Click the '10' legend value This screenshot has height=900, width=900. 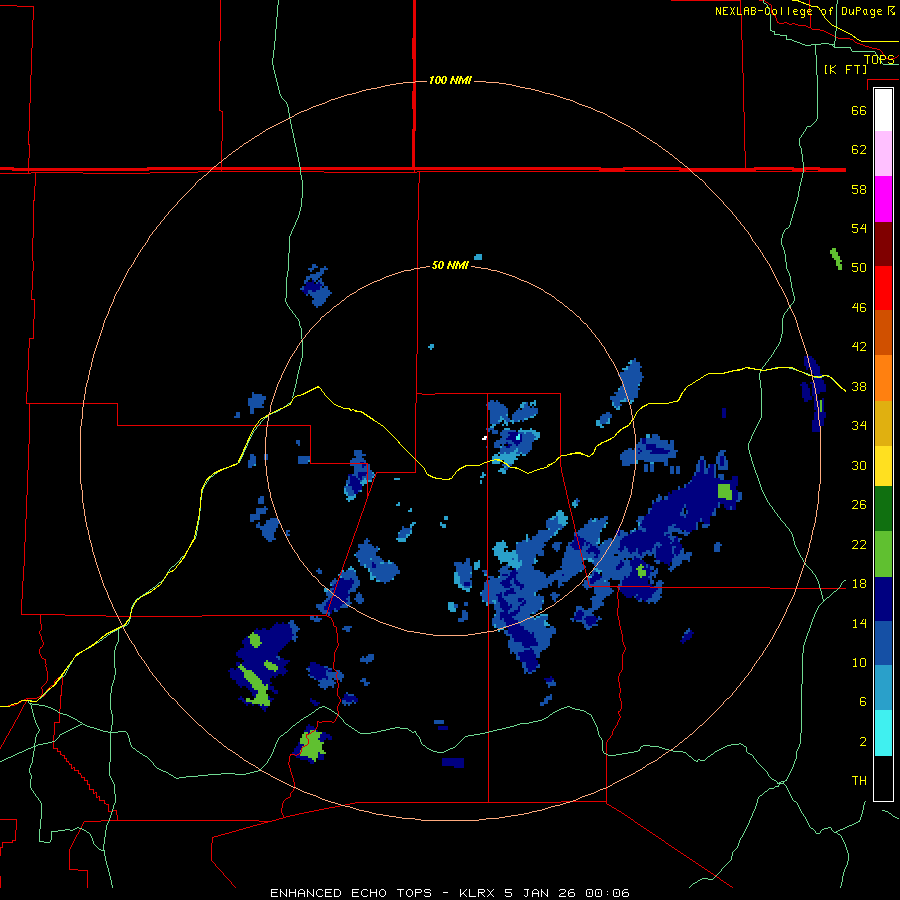click(x=859, y=663)
